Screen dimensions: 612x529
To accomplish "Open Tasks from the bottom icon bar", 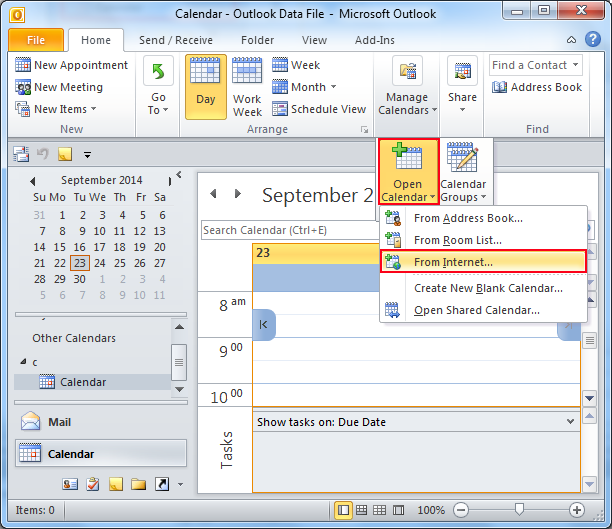I will 93,484.
